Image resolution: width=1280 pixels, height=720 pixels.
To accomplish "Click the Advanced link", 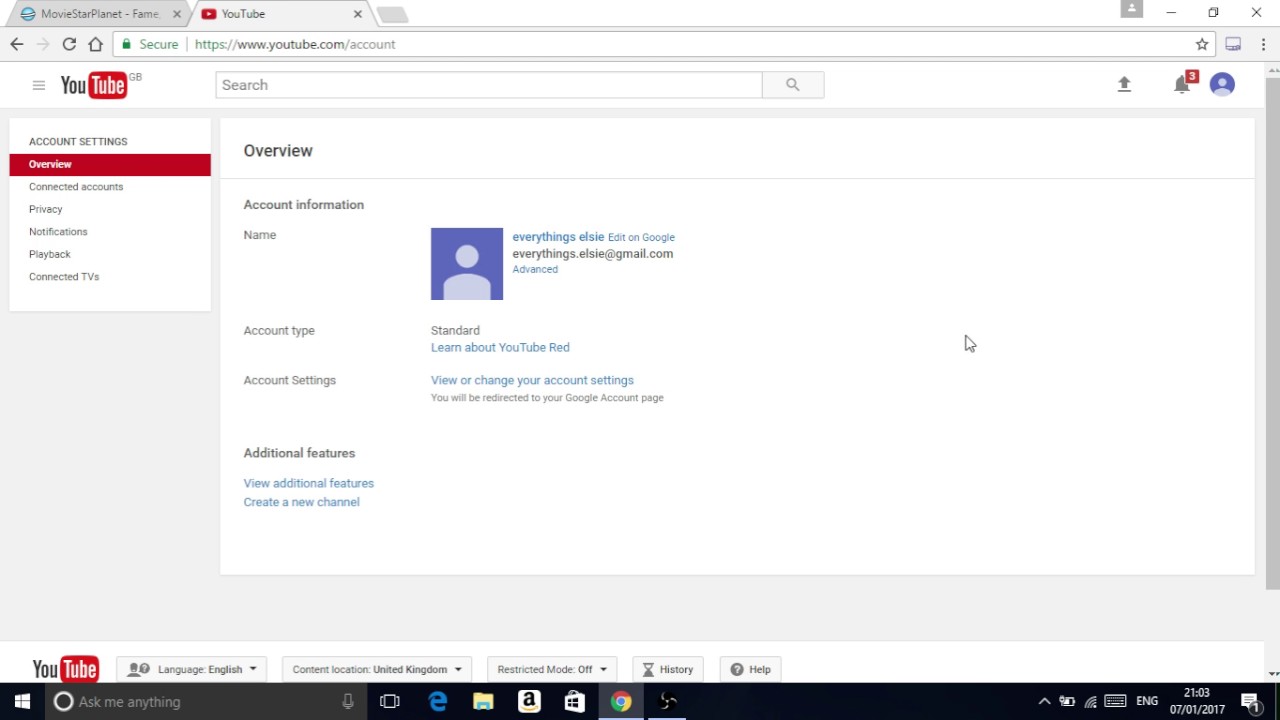I will (x=535, y=269).
